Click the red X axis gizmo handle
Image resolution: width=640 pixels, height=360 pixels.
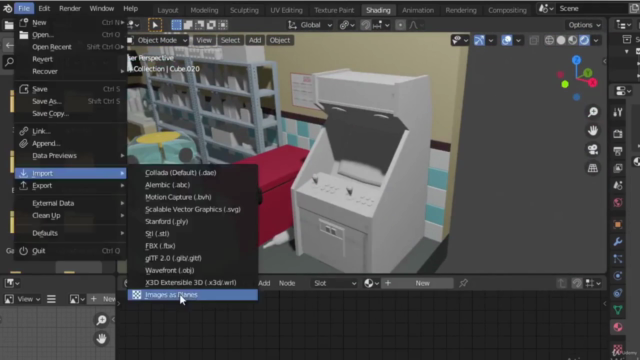tap(593, 83)
